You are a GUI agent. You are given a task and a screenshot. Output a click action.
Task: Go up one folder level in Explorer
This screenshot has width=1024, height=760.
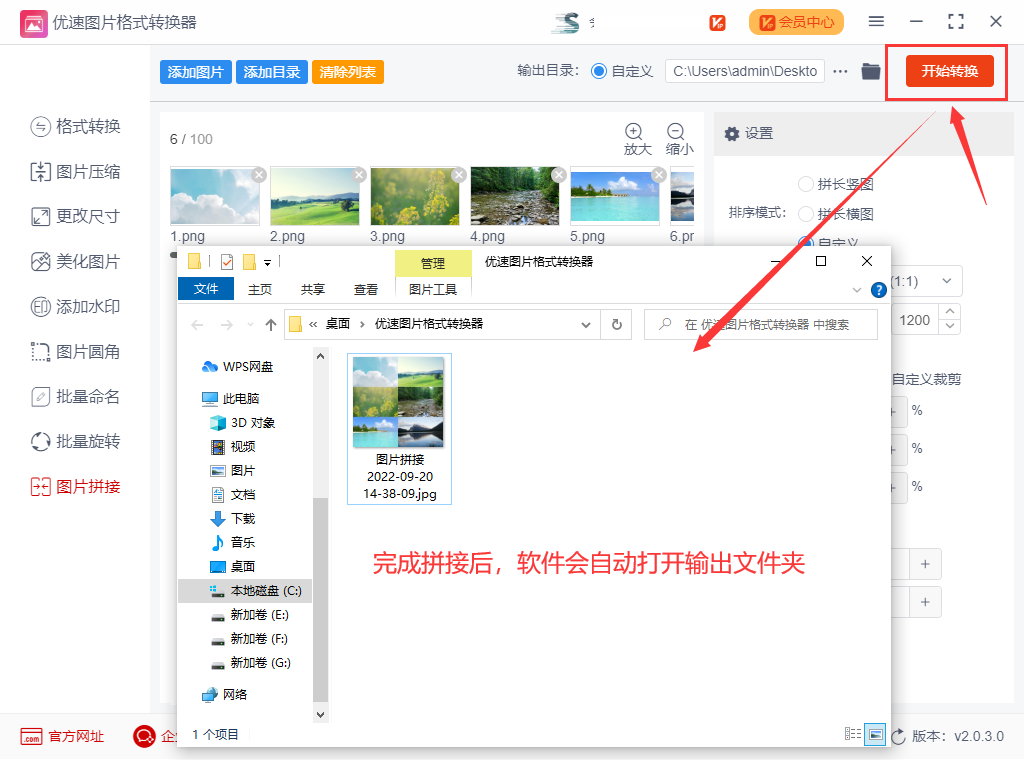pos(271,324)
